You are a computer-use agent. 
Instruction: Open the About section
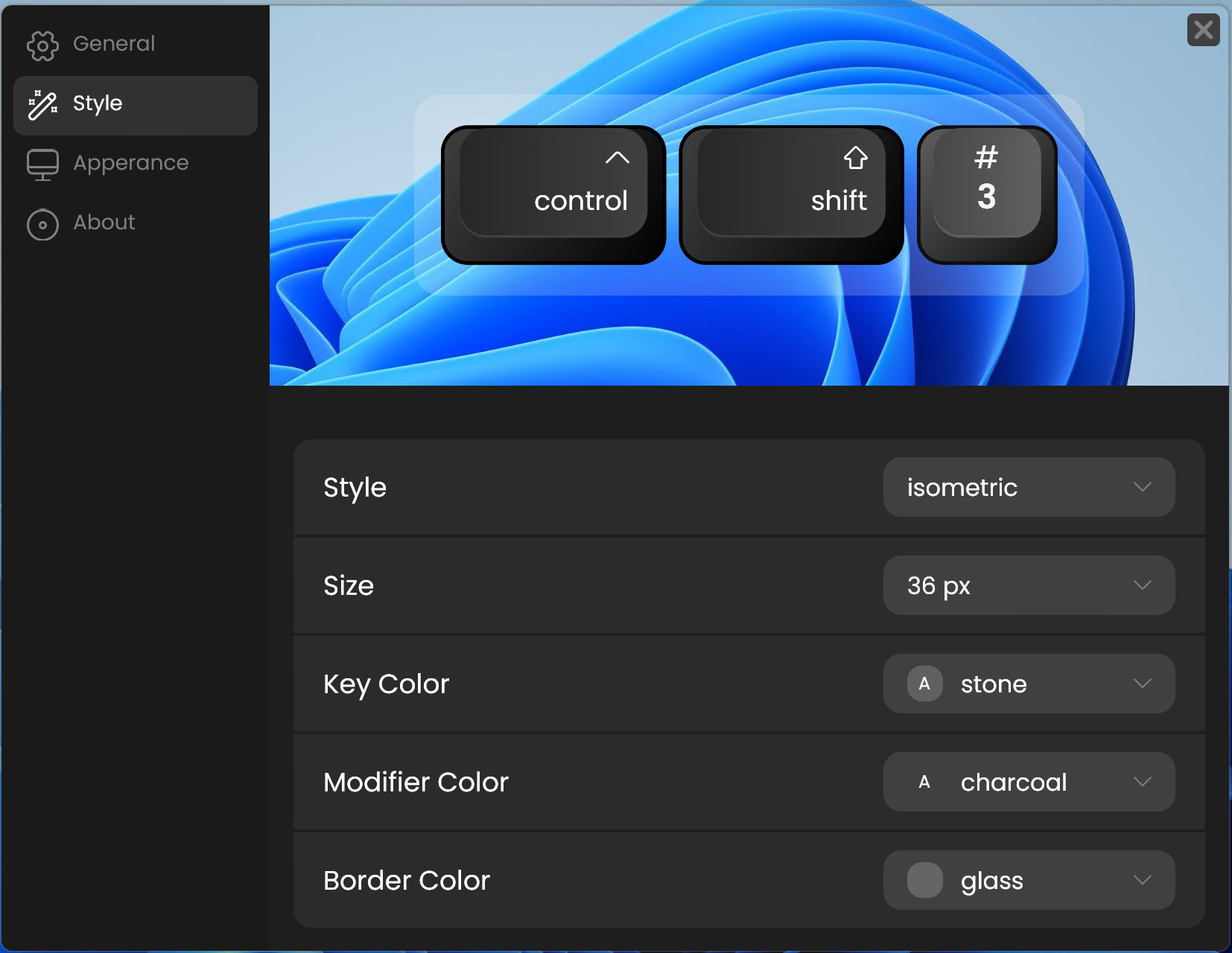[135, 223]
